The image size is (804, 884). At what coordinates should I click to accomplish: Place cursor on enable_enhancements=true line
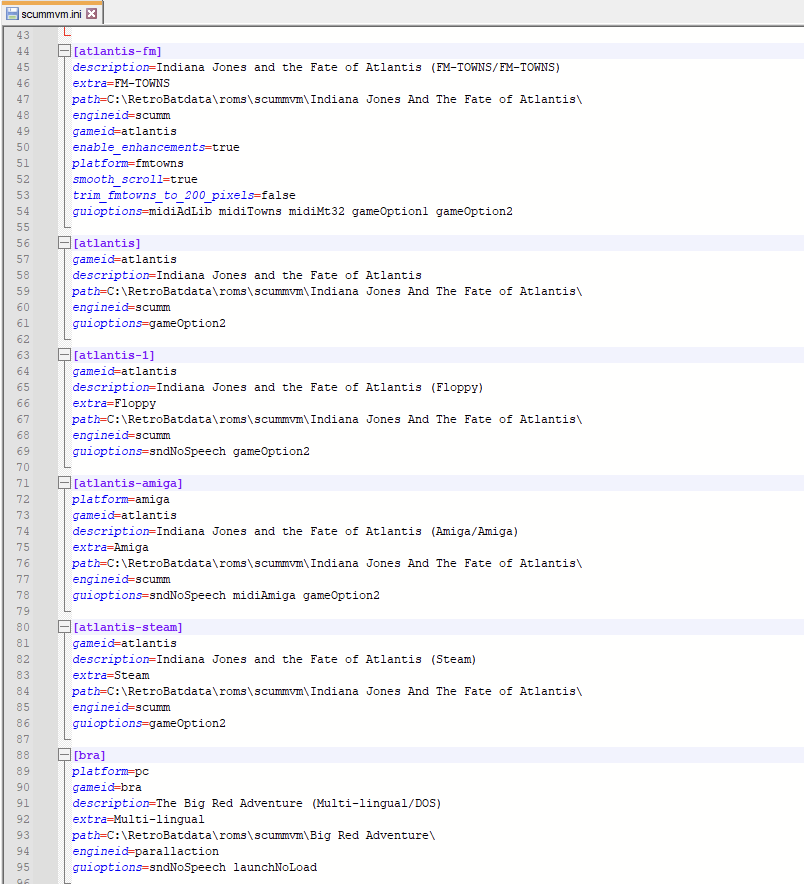click(x=155, y=147)
